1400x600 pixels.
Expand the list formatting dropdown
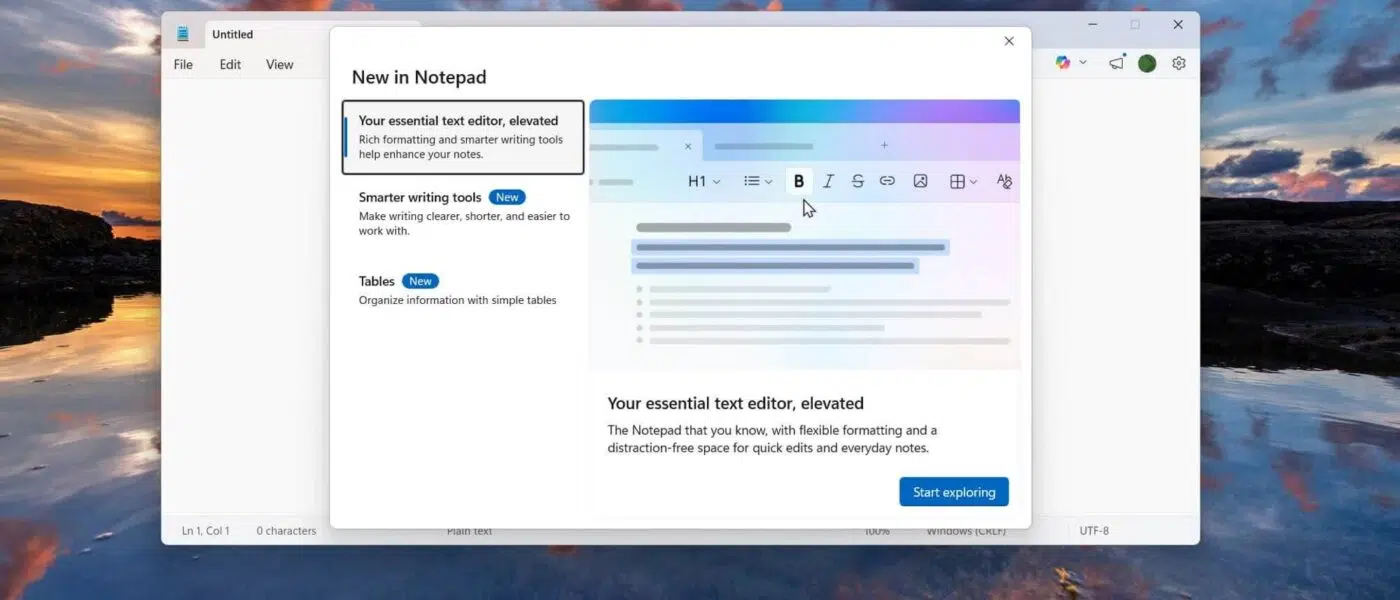click(x=758, y=181)
